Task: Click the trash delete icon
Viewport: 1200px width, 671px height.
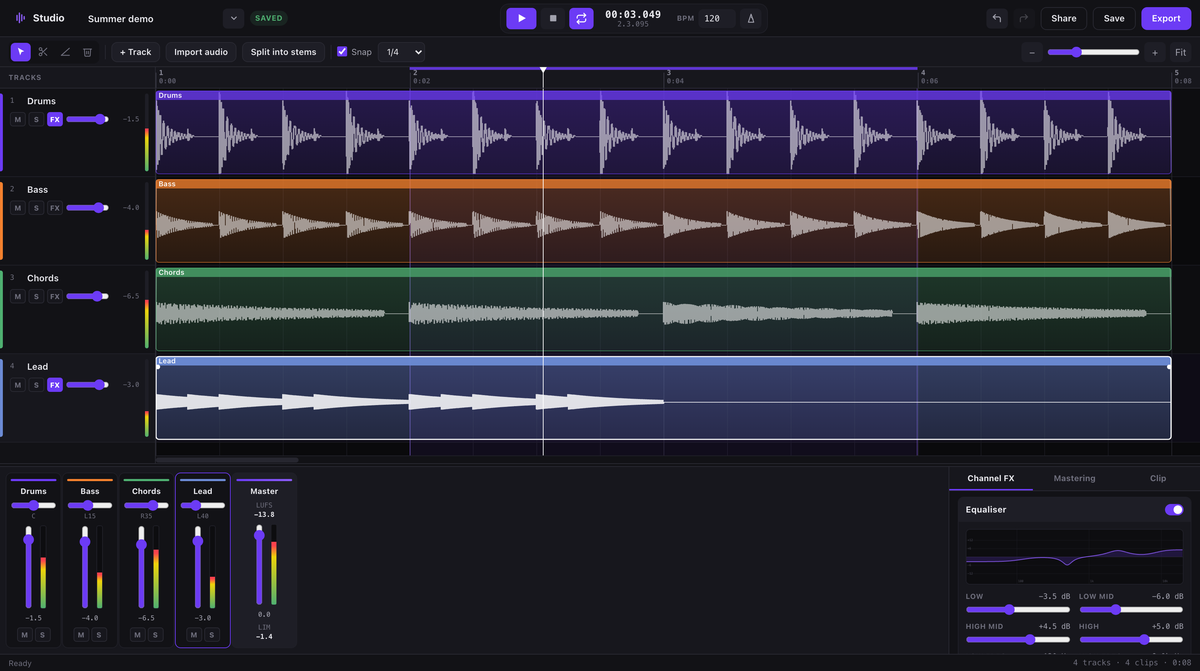Action: point(87,52)
